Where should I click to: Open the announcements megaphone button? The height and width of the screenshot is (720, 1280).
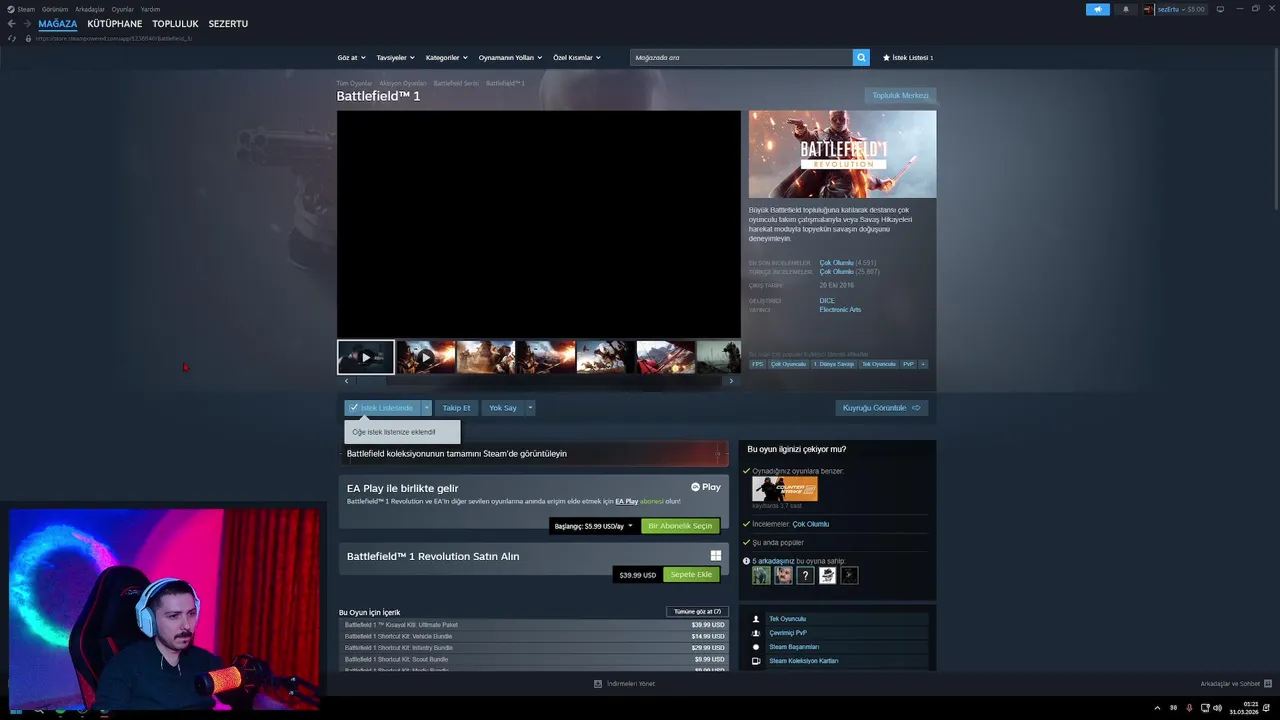pyautogui.click(x=1097, y=9)
